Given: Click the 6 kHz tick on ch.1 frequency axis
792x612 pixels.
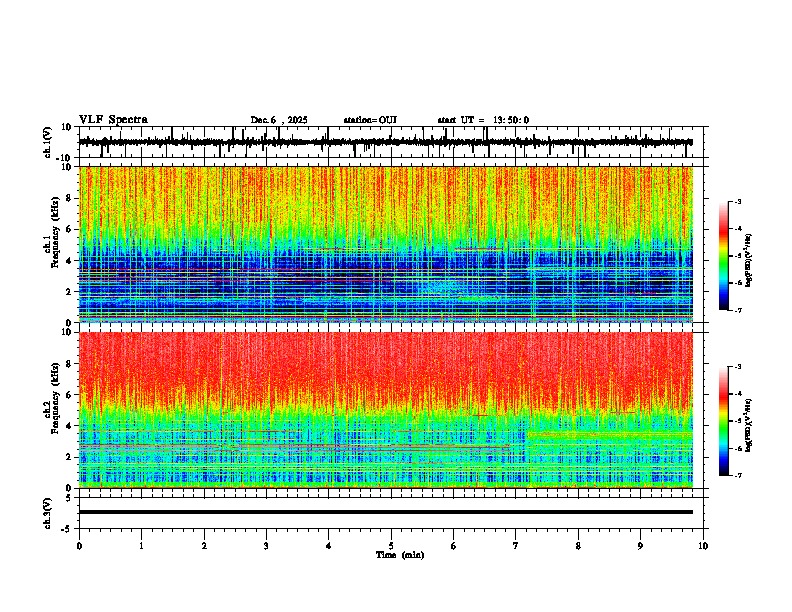Looking at the screenshot, I should coord(69,229).
